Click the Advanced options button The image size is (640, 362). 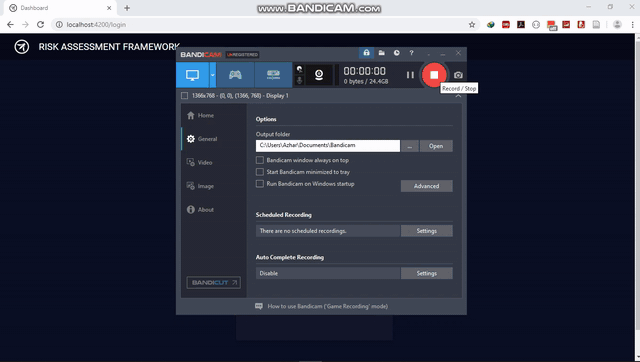tap(427, 186)
